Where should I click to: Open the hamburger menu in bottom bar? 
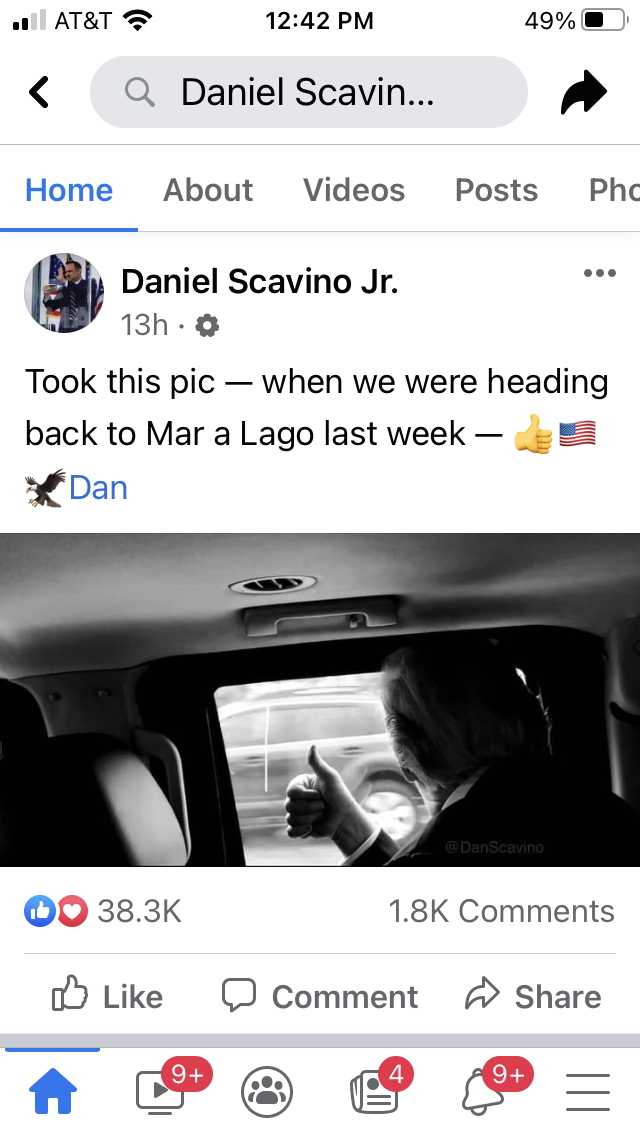587,1092
